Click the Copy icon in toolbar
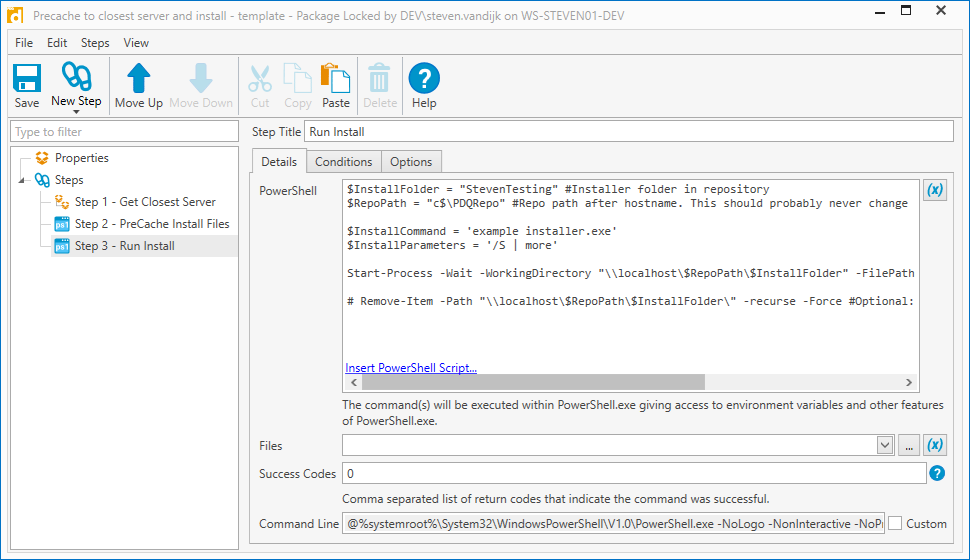 pyautogui.click(x=298, y=79)
